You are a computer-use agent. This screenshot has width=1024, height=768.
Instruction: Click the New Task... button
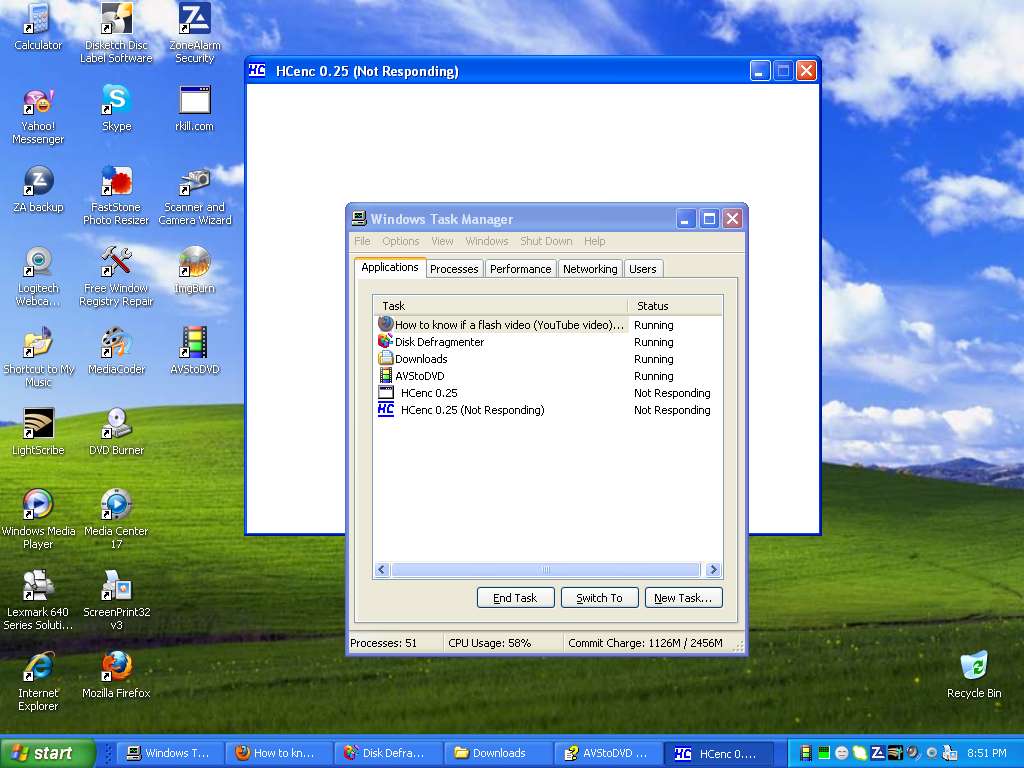coord(683,598)
